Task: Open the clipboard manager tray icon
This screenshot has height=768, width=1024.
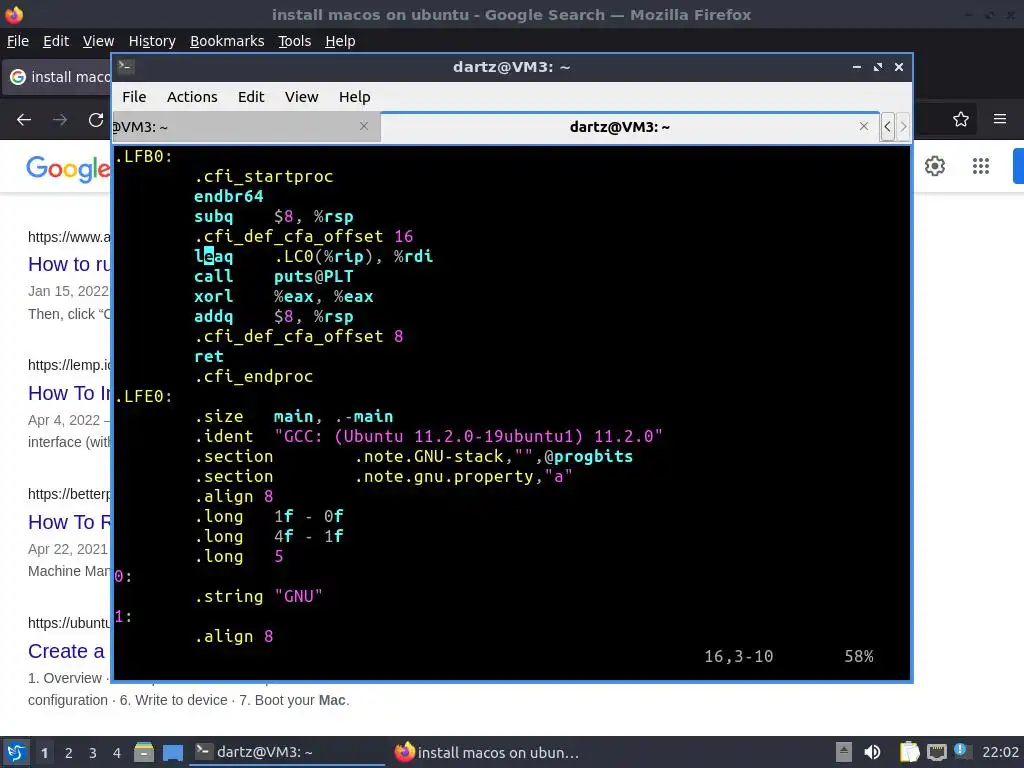Action: tap(909, 752)
